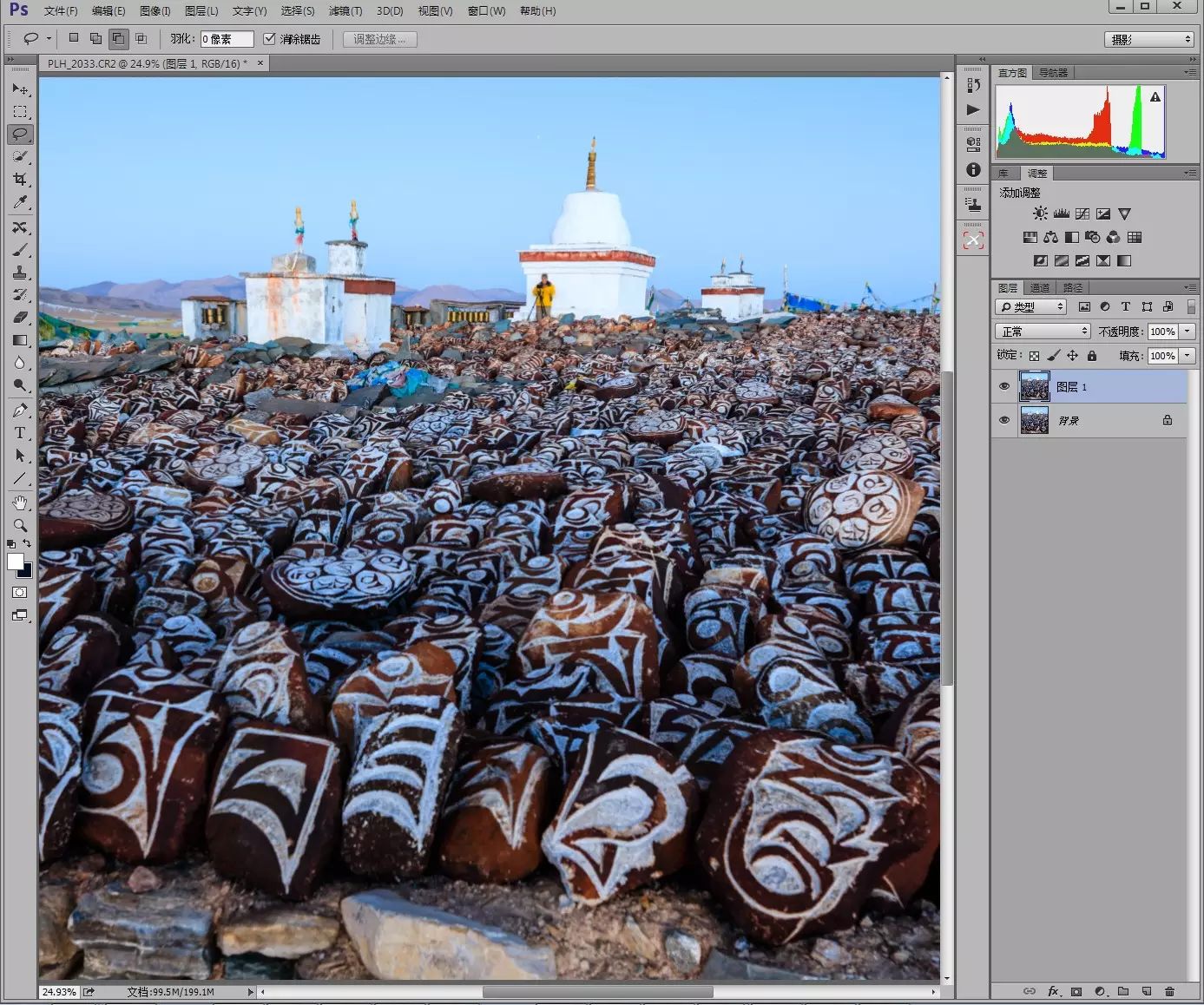Open the 滤镜(T) menu
The width and height of the screenshot is (1204, 1005).
click(345, 11)
